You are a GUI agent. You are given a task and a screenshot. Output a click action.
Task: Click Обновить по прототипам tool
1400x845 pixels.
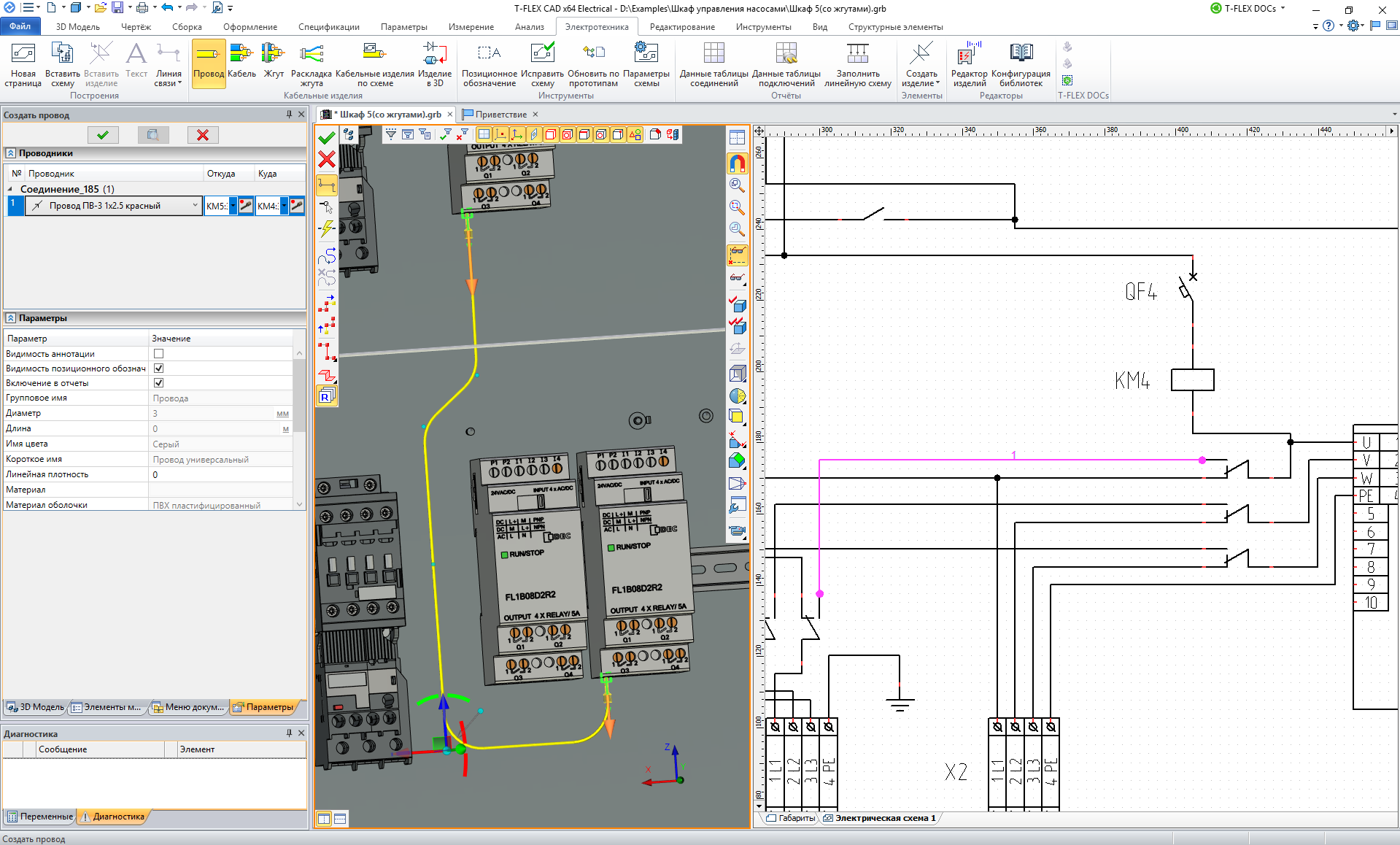click(593, 63)
